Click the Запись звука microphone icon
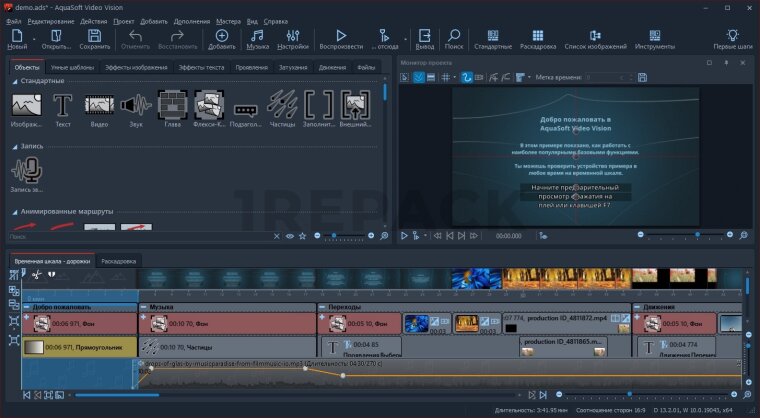 click(26, 172)
